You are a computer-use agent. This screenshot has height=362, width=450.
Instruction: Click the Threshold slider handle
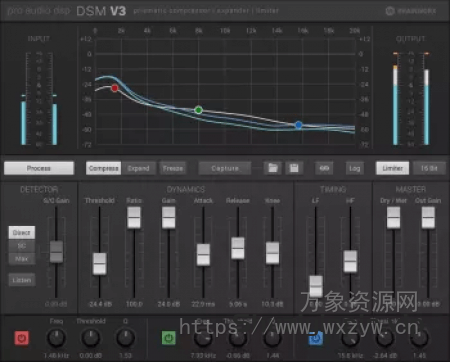point(99,264)
